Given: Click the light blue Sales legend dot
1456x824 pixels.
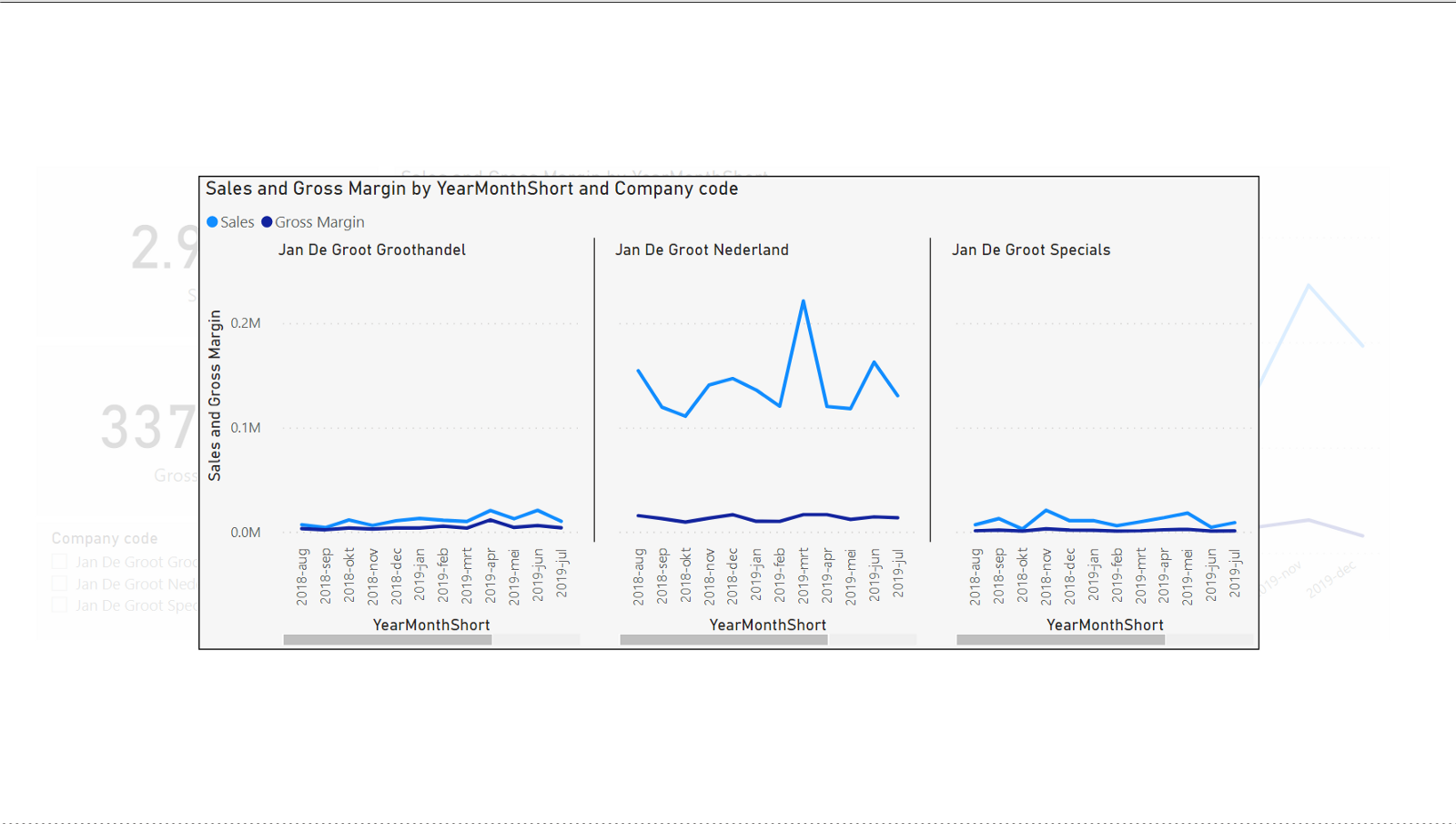Looking at the screenshot, I should click(x=212, y=222).
